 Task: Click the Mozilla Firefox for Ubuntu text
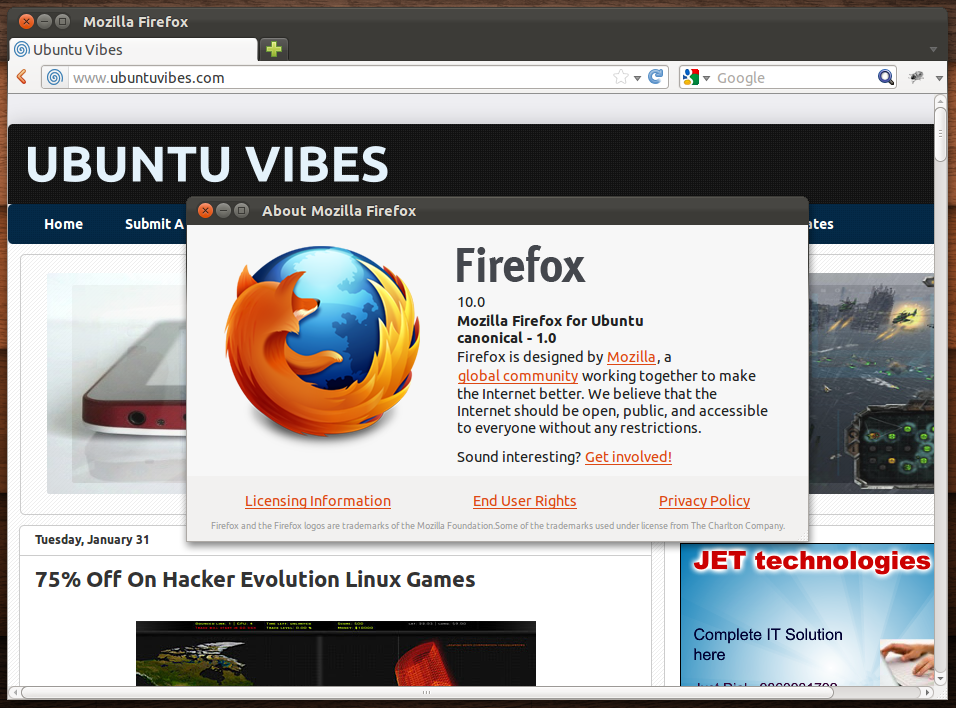[550, 321]
